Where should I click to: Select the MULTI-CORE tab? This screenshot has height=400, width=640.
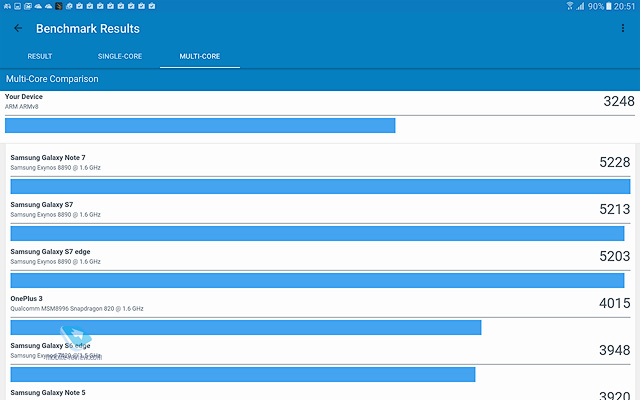[x=200, y=56]
